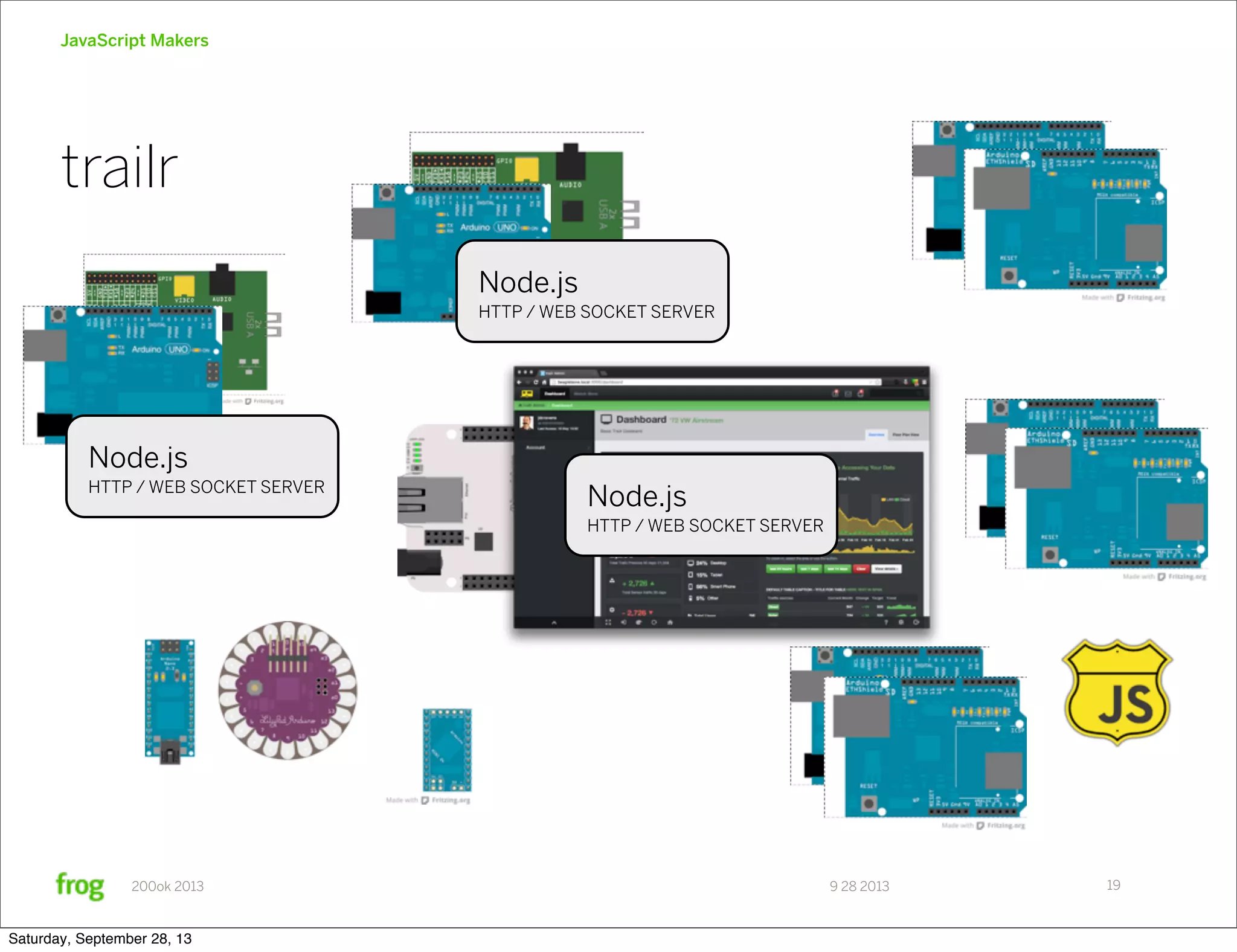Click the white View details button
1237x952 pixels.
pos(886,569)
